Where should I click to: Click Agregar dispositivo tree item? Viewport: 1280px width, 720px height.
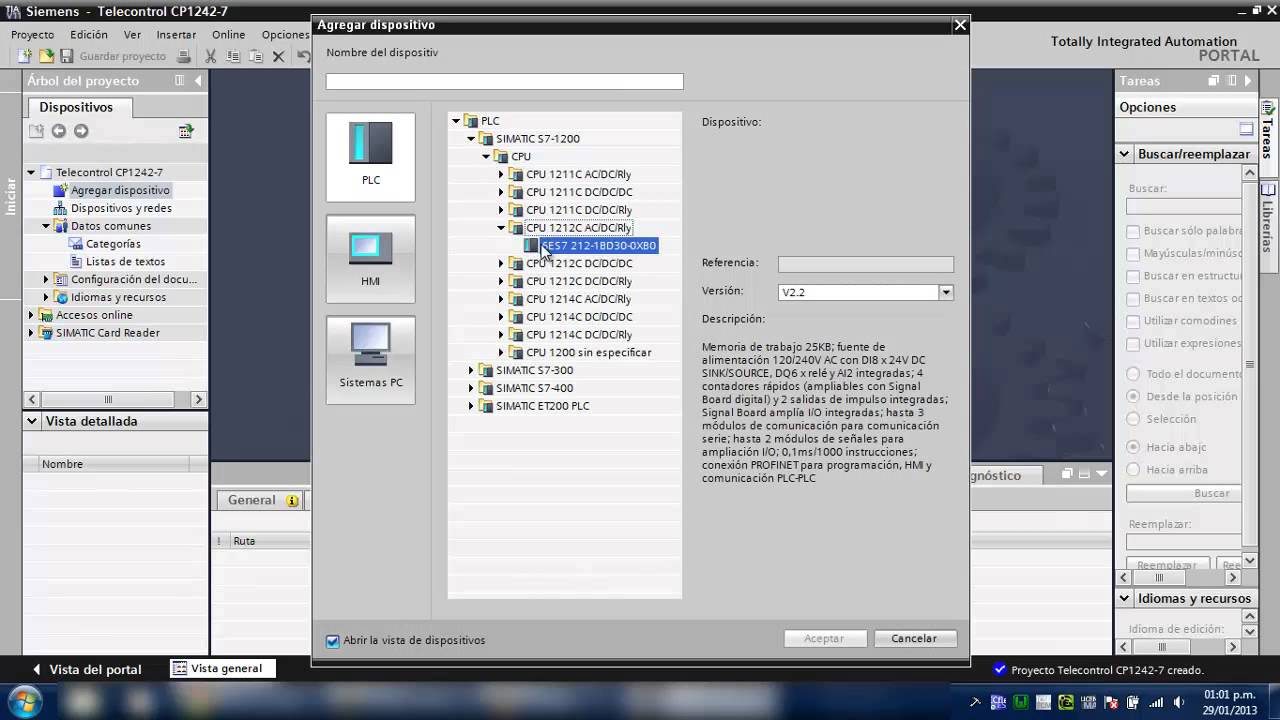pos(120,190)
